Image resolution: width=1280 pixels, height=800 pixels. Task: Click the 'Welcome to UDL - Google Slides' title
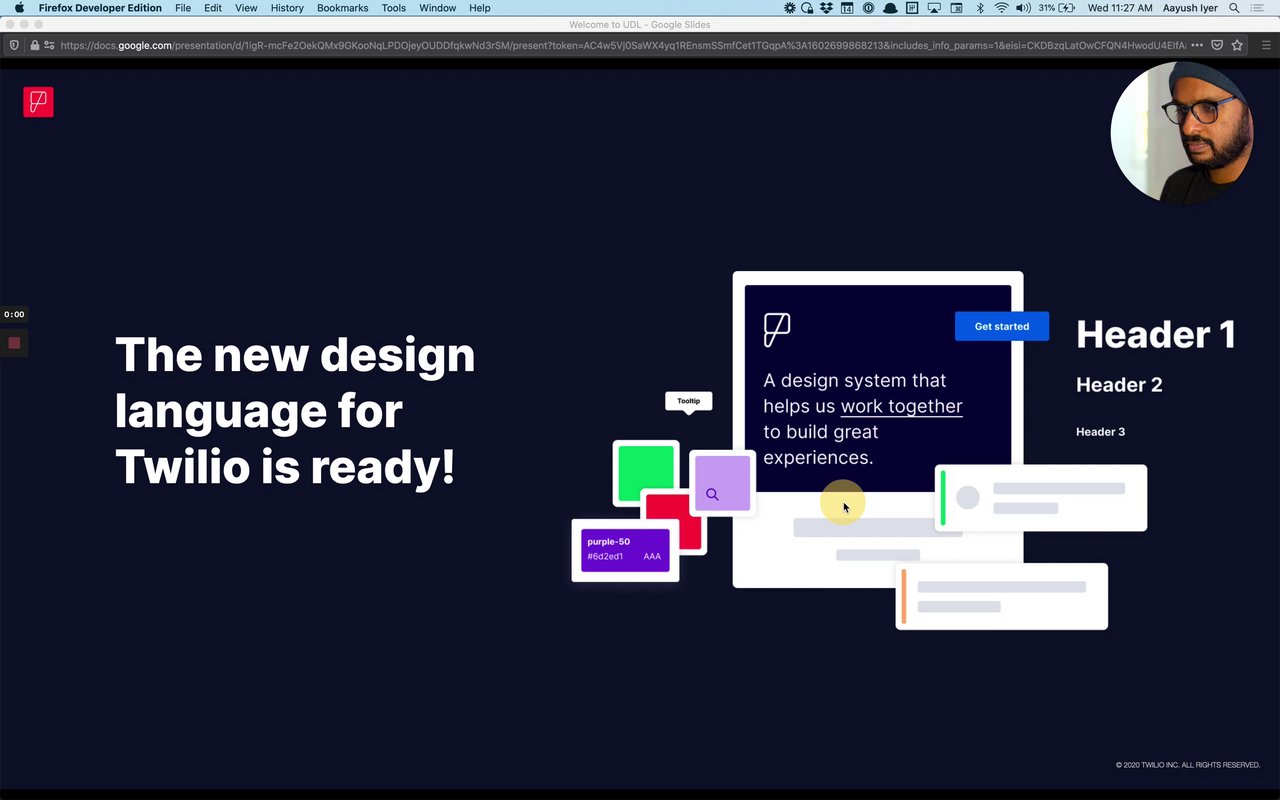tap(640, 25)
